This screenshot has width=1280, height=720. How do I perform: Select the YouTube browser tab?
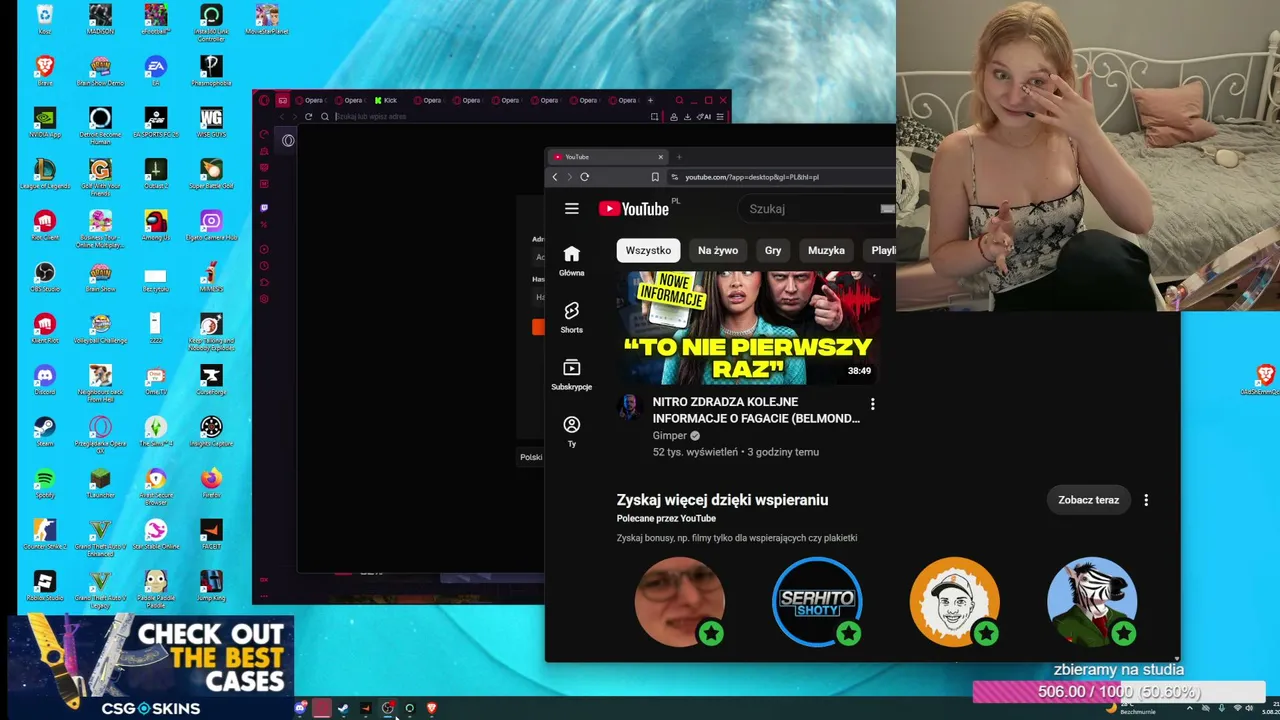(x=608, y=157)
